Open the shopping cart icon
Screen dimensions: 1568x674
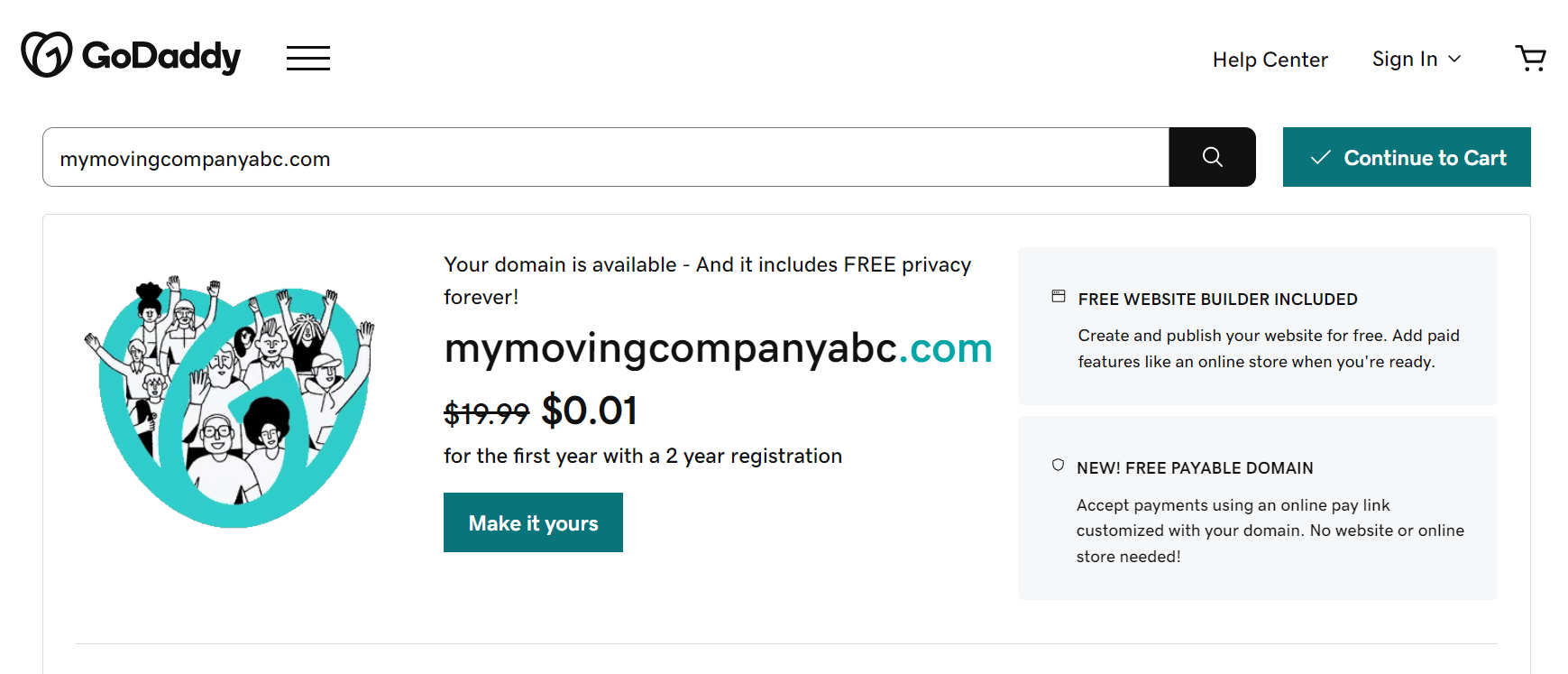(x=1530, y=59)
